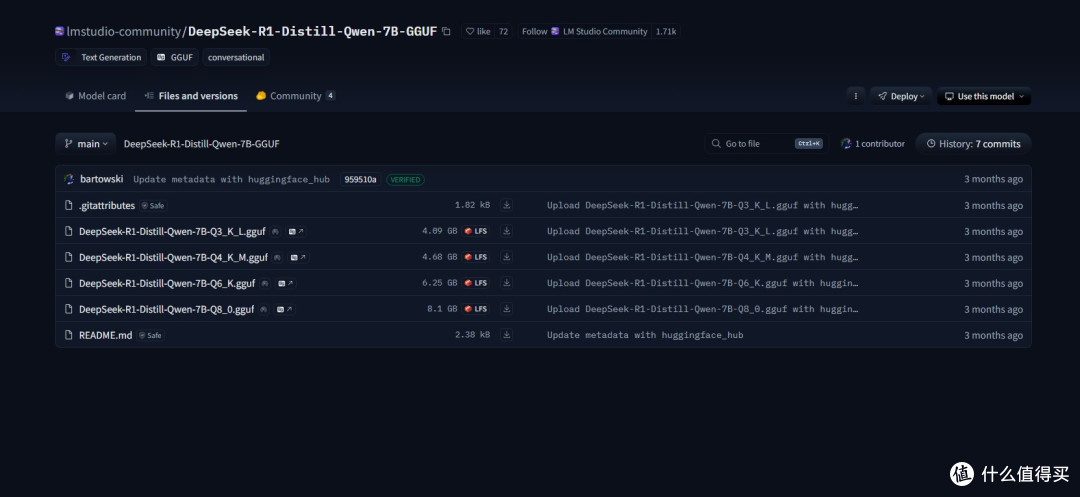The width and height of the screenshot is (1080, 497).
Task: Open the Community tab
Action: pos(295,96)
